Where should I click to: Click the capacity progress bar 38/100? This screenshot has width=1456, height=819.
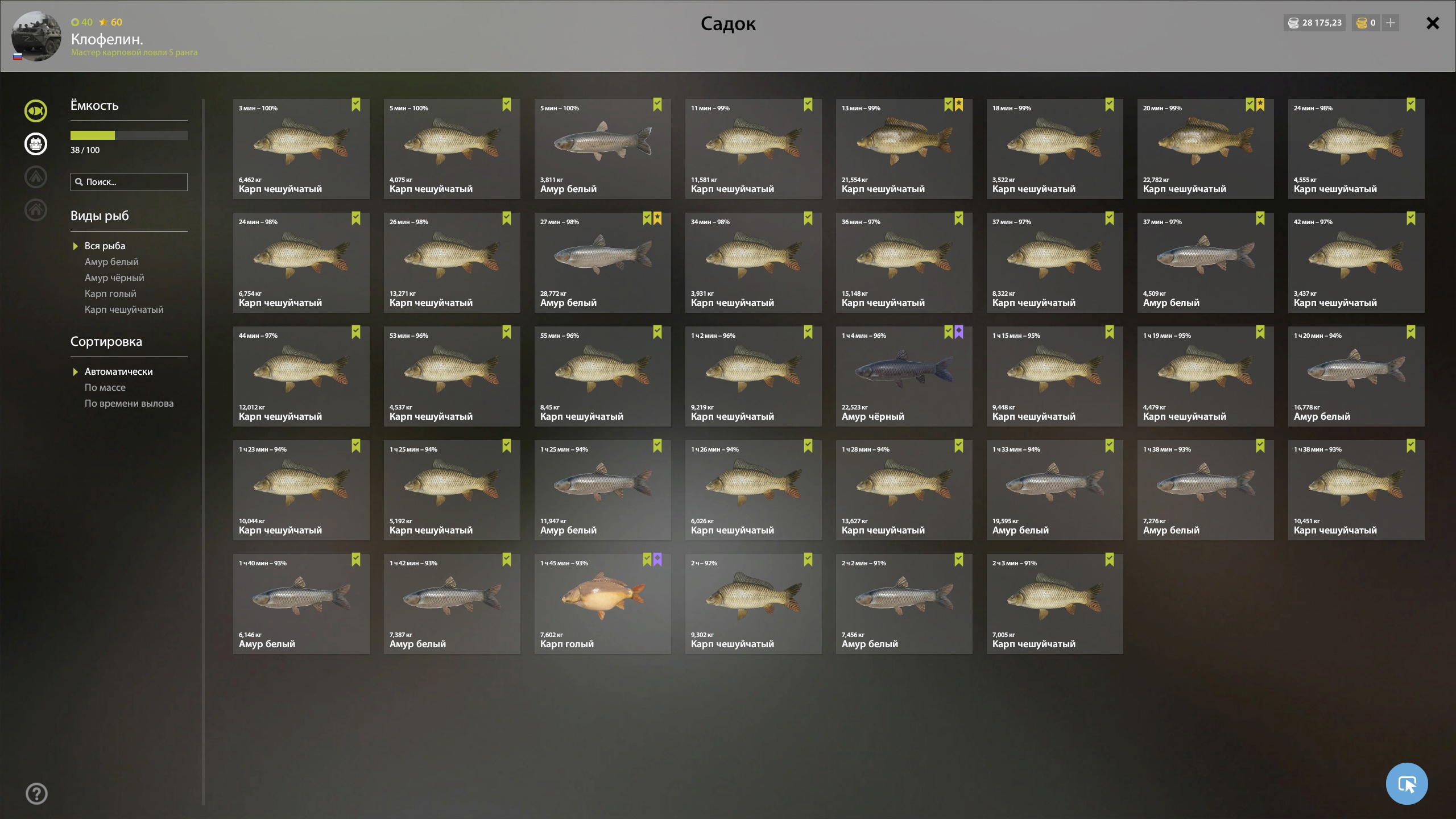tap(129, 135)
